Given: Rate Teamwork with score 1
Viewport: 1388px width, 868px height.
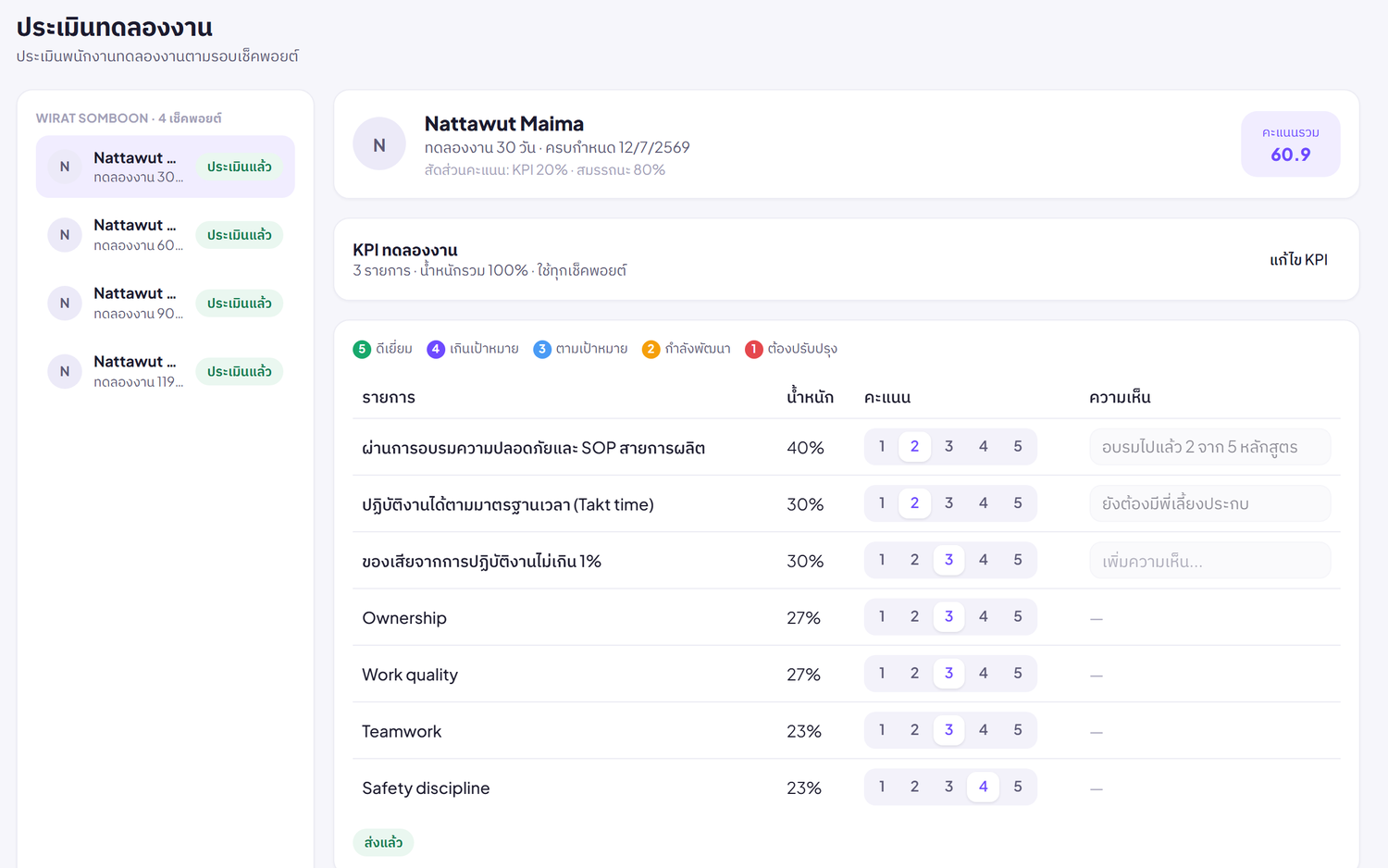Looking at the screenshot, I should [x=882, y=730].
